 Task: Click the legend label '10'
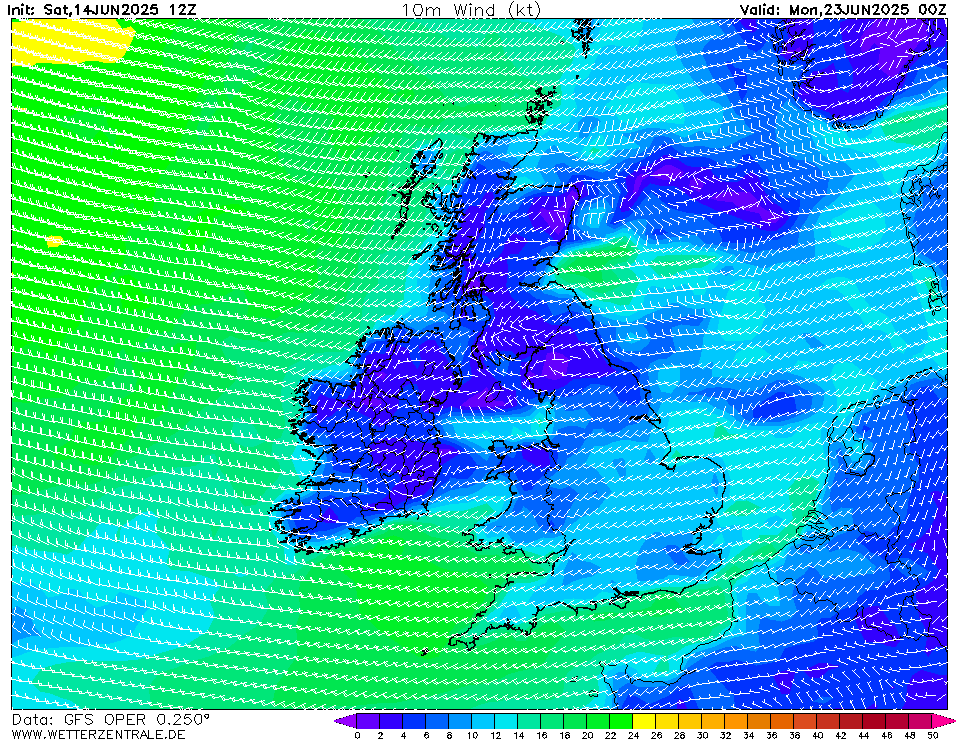(x=472, y=735)
